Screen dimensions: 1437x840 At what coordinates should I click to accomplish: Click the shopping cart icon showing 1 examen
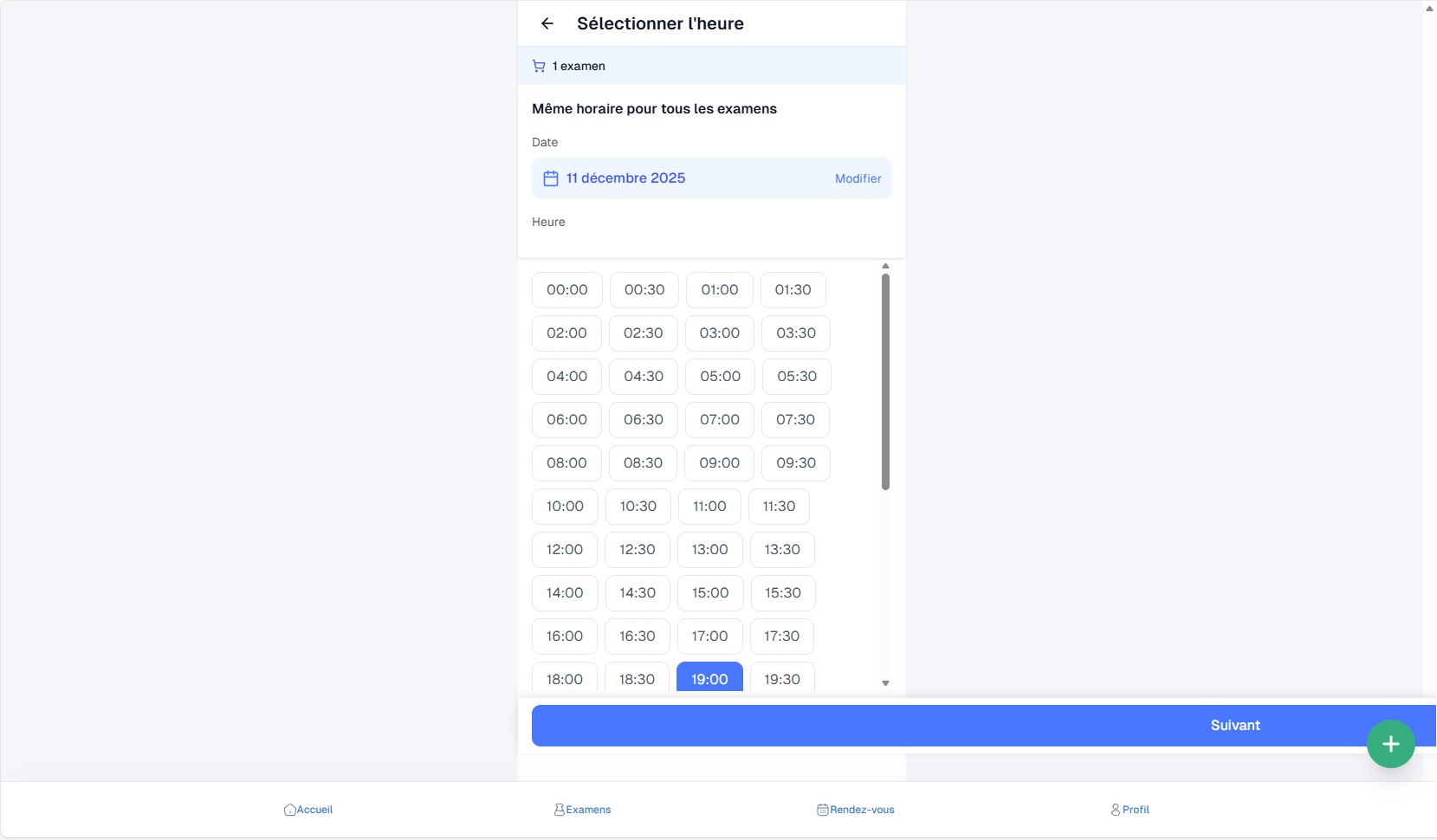pos(539,65)
